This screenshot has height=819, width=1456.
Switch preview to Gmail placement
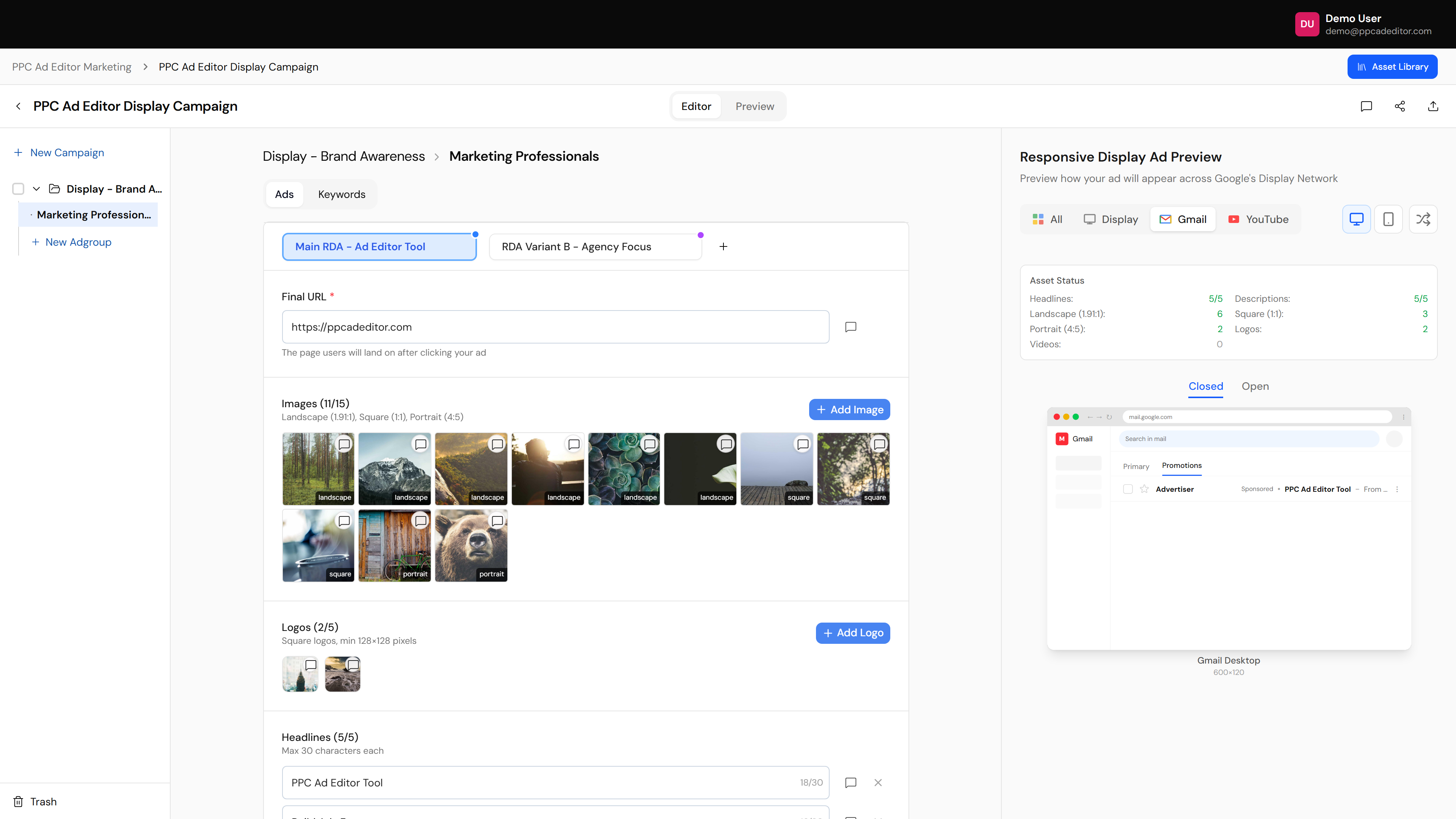1183,219
